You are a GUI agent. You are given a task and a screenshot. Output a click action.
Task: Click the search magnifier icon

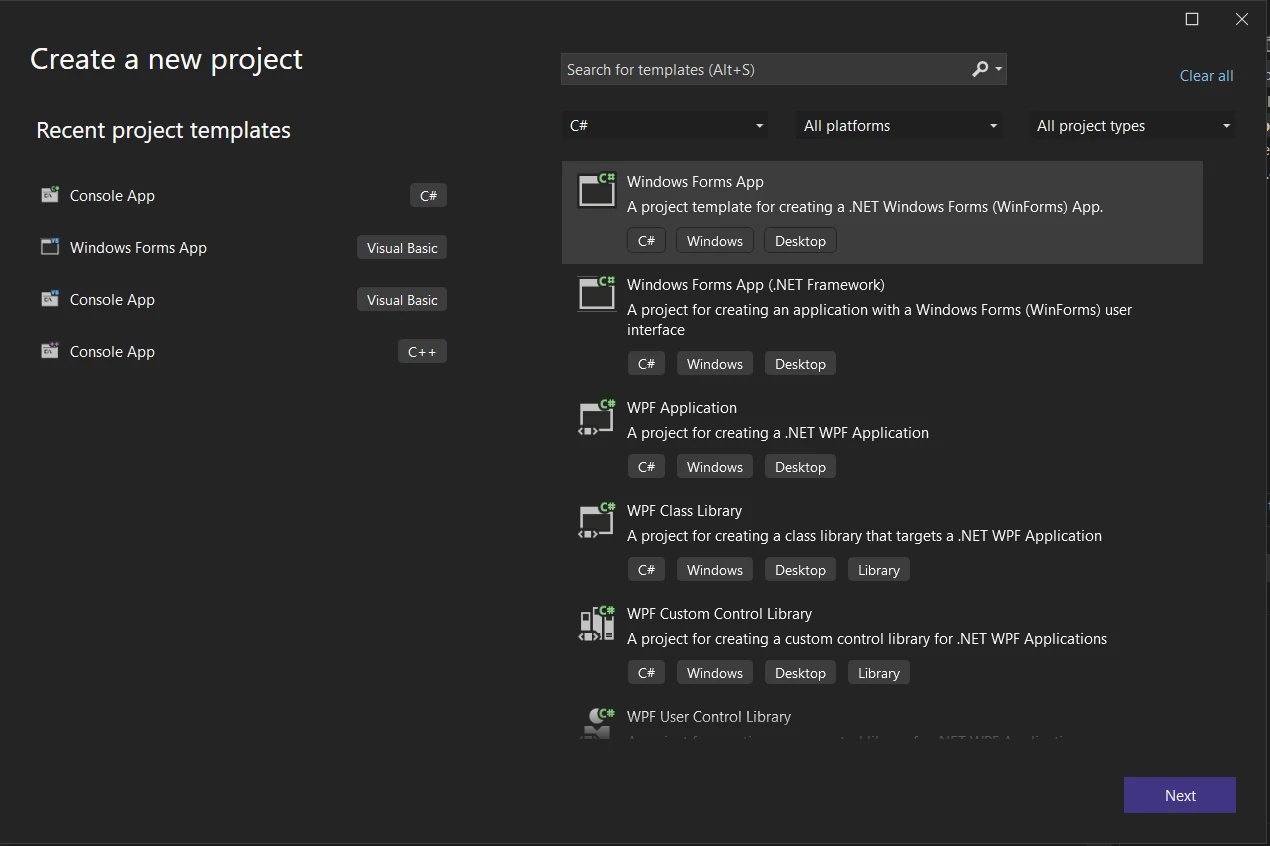click(x=980, y=69)
